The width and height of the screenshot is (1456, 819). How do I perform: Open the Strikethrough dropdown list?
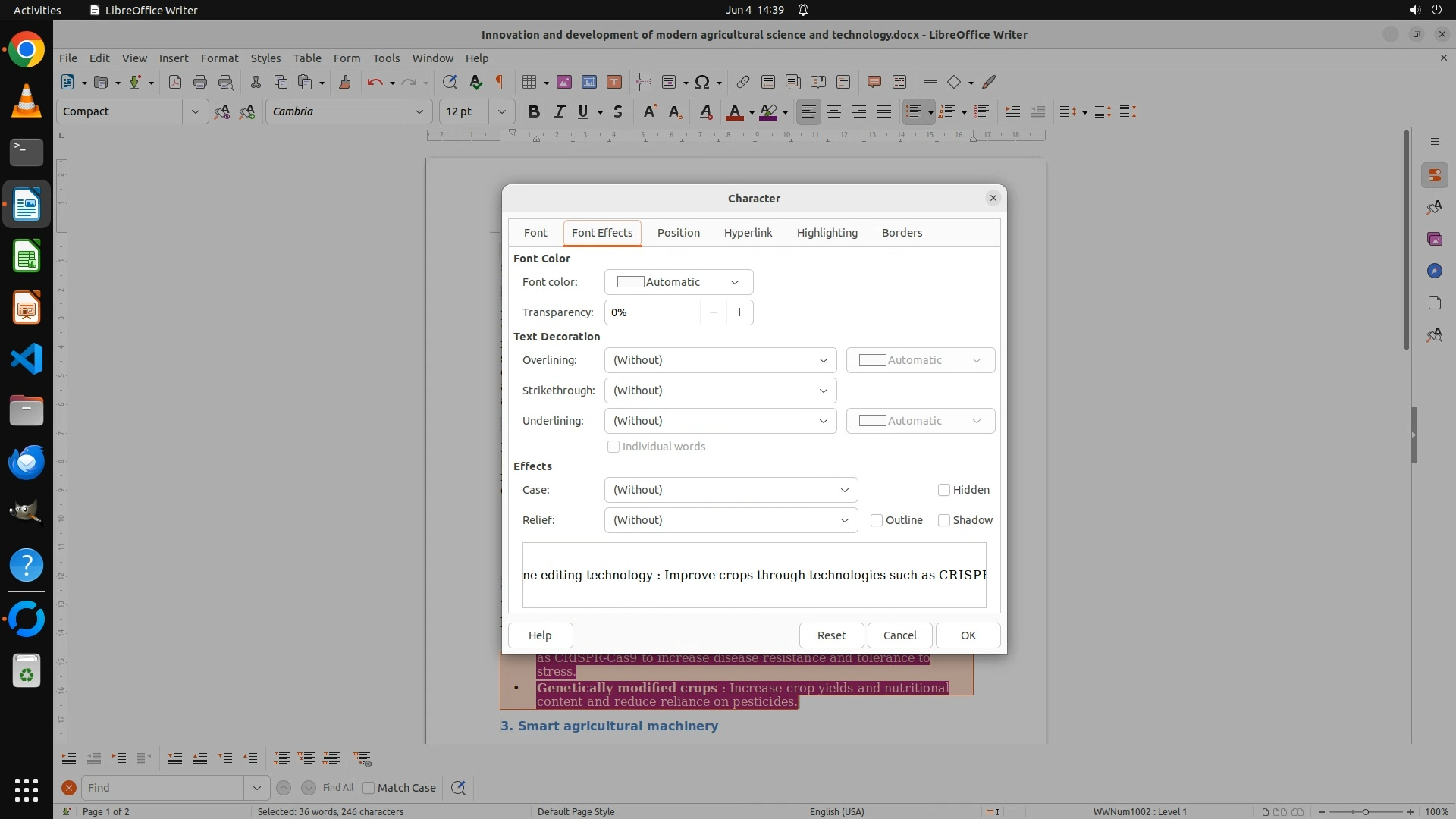[x=720, y=391]
